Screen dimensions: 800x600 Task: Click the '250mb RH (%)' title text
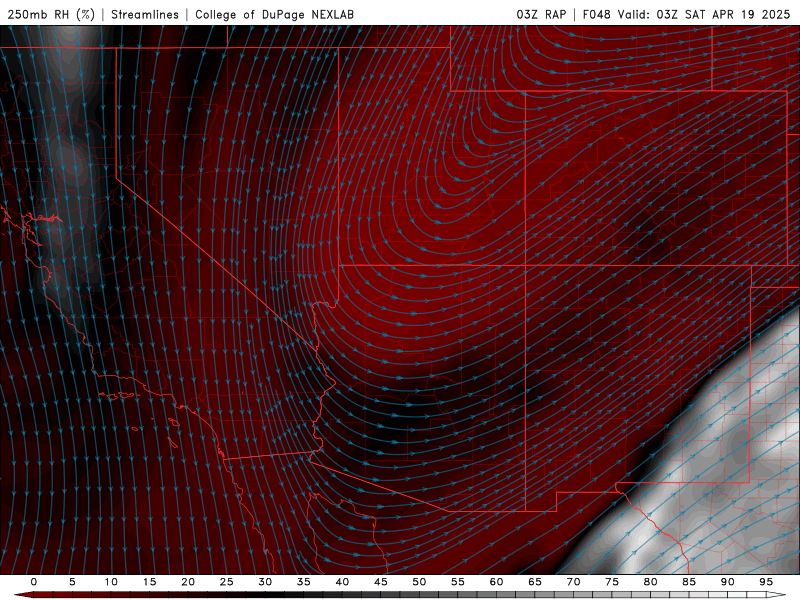[51, 14]
